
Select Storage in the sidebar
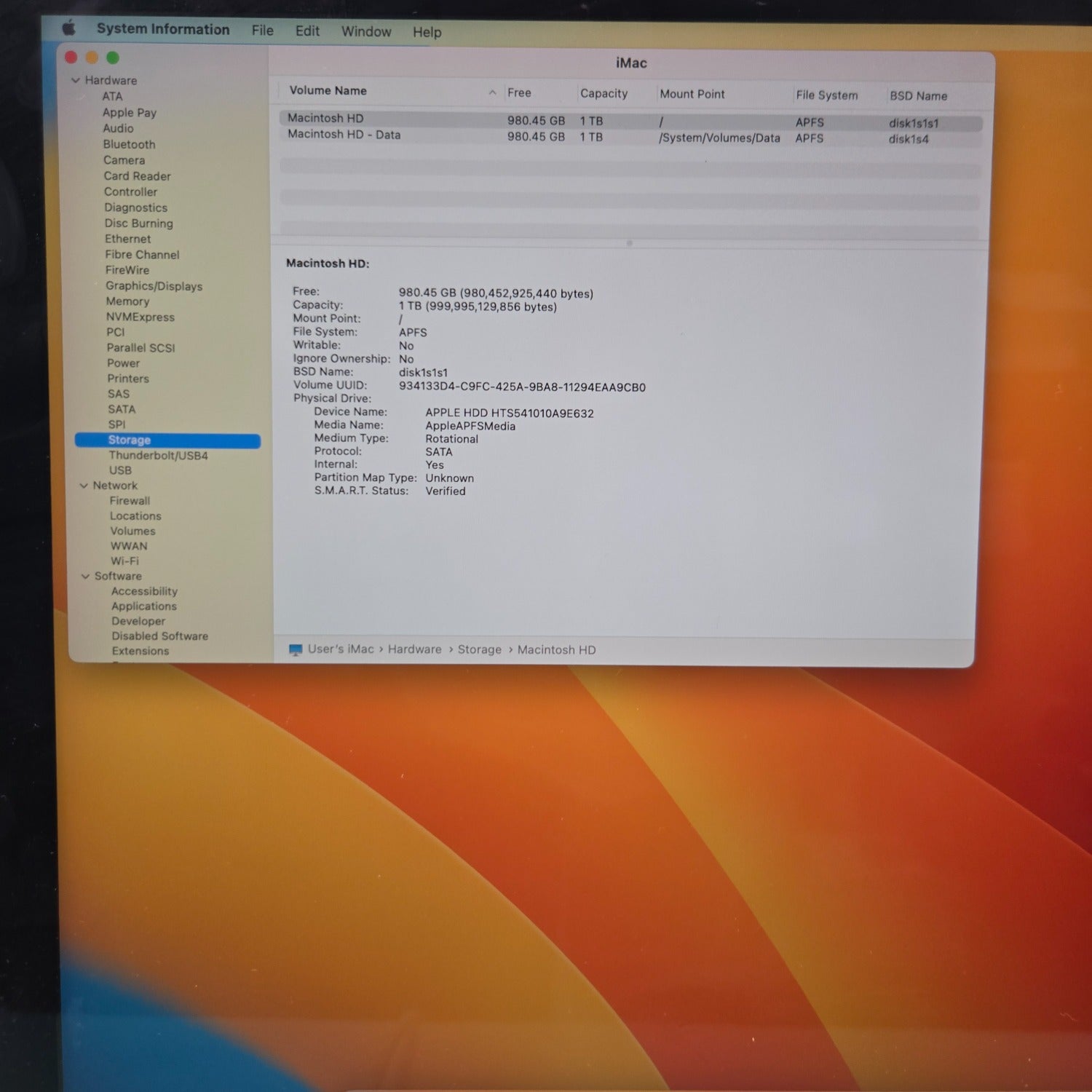coord(167,440)
